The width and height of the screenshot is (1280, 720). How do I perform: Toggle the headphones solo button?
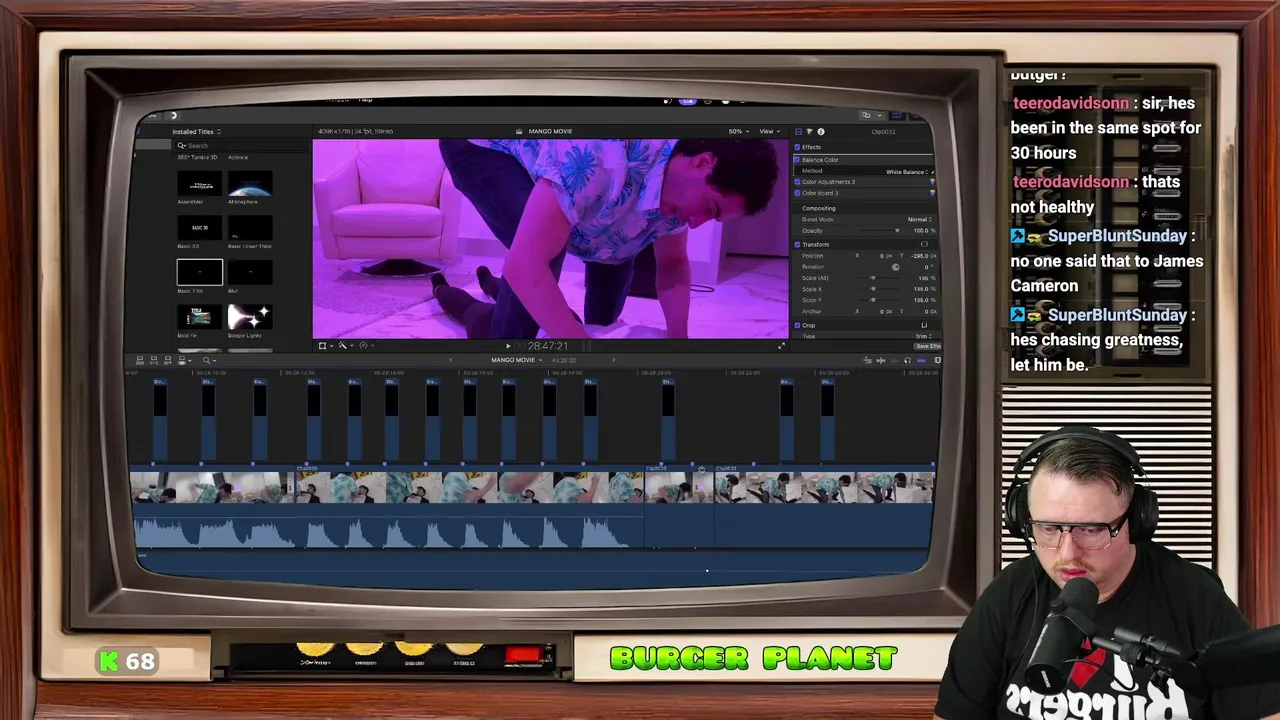pos(907,361)
